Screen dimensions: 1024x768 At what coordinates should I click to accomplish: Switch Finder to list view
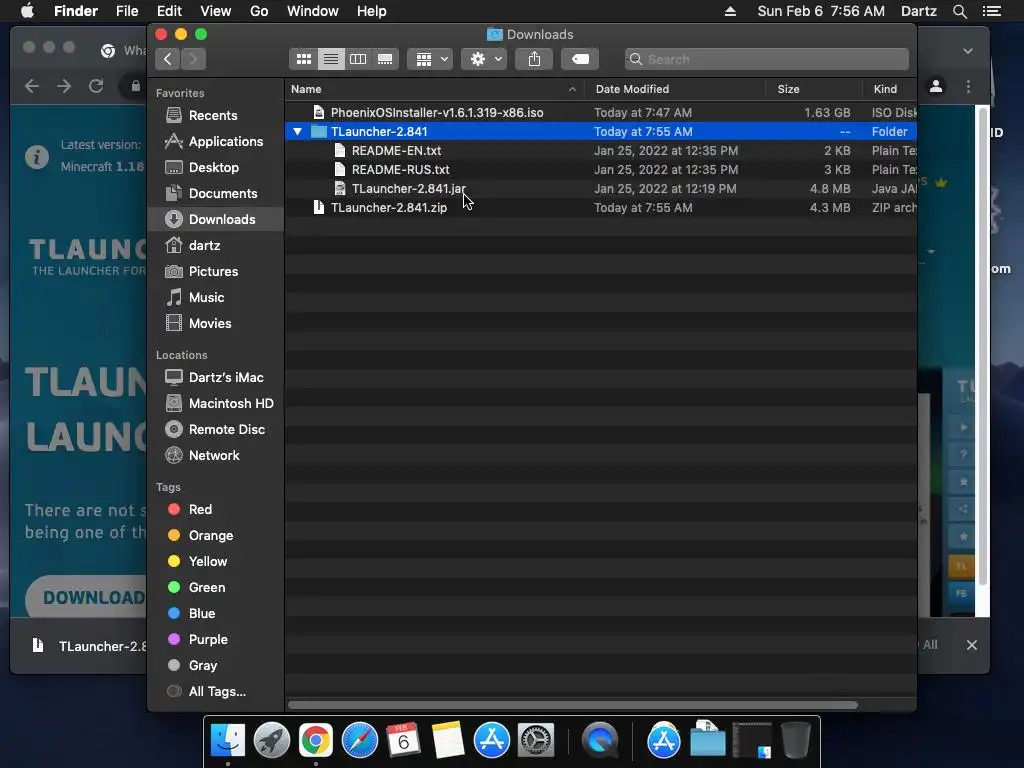coord(331,59)
